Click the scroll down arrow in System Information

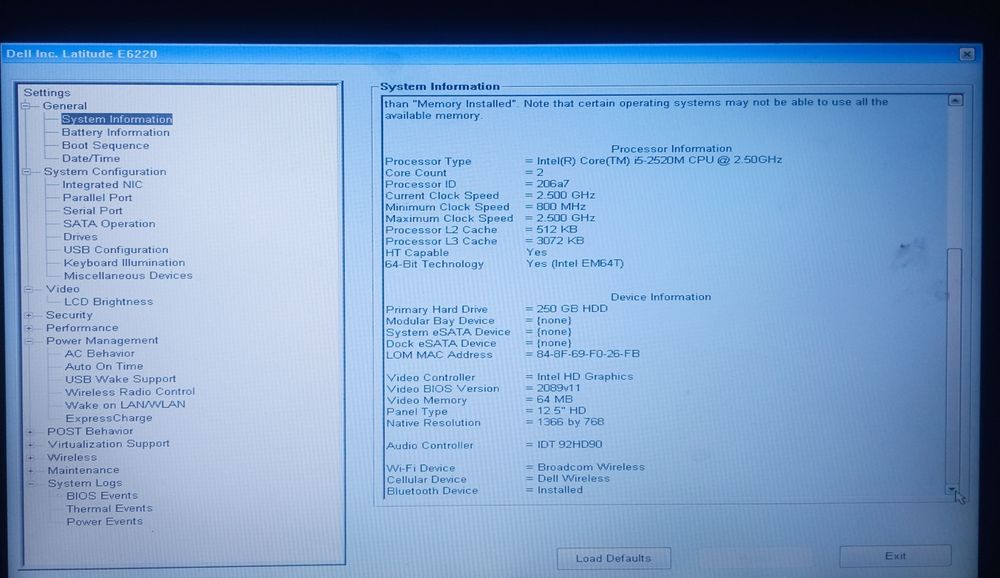point(953,491)
